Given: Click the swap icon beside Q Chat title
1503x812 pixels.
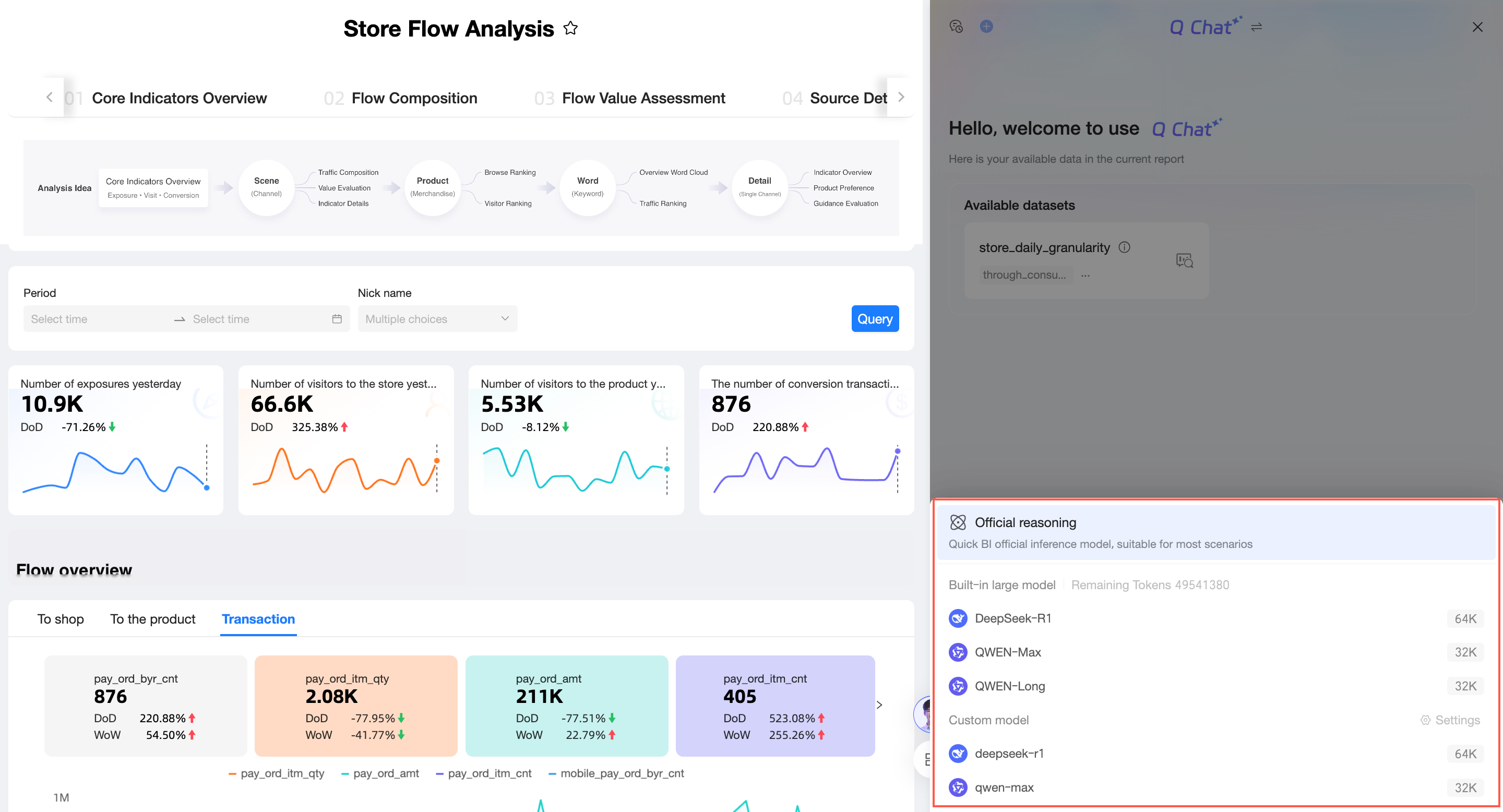Looking at the screenshot, I should click(x=1256, y=28).
